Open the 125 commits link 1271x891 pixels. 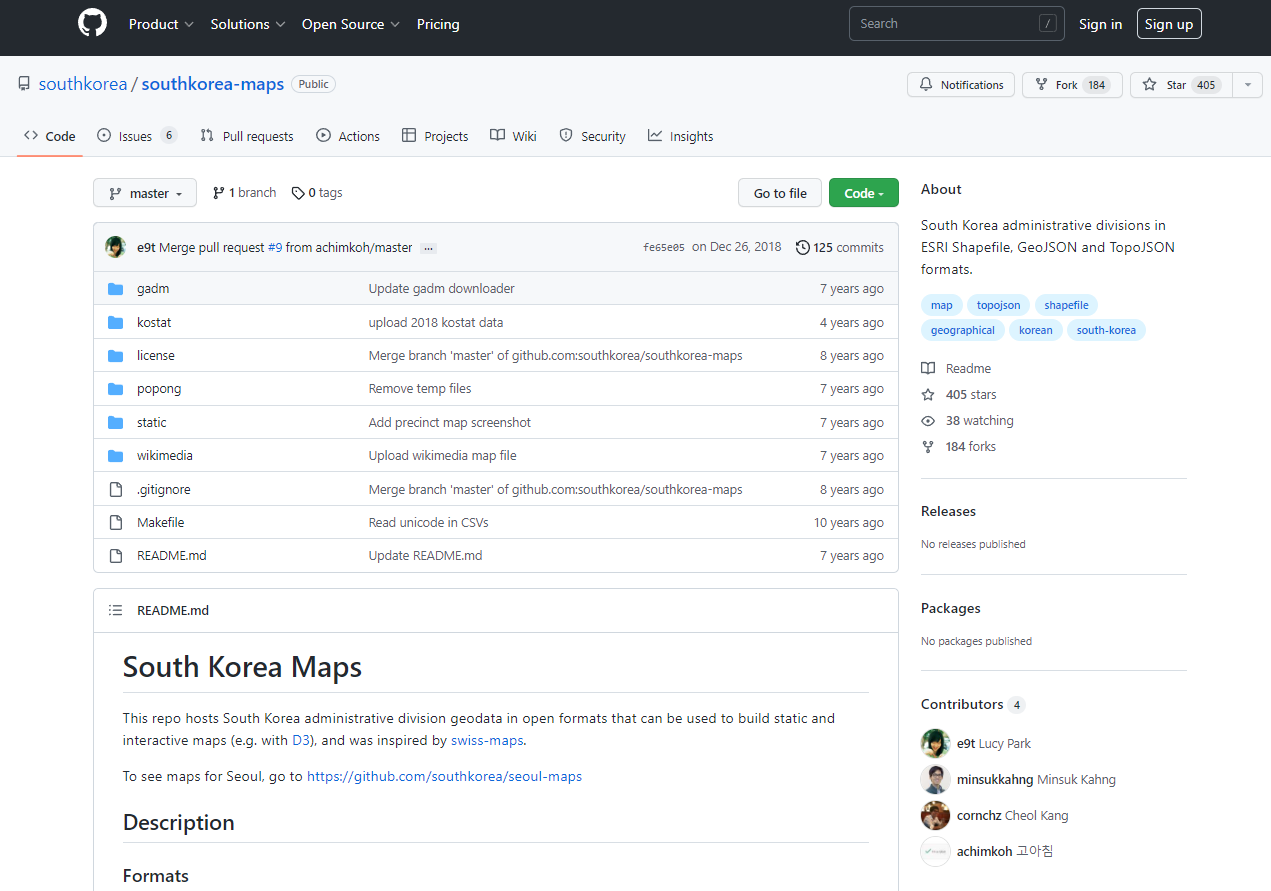(x=840, y=248)
